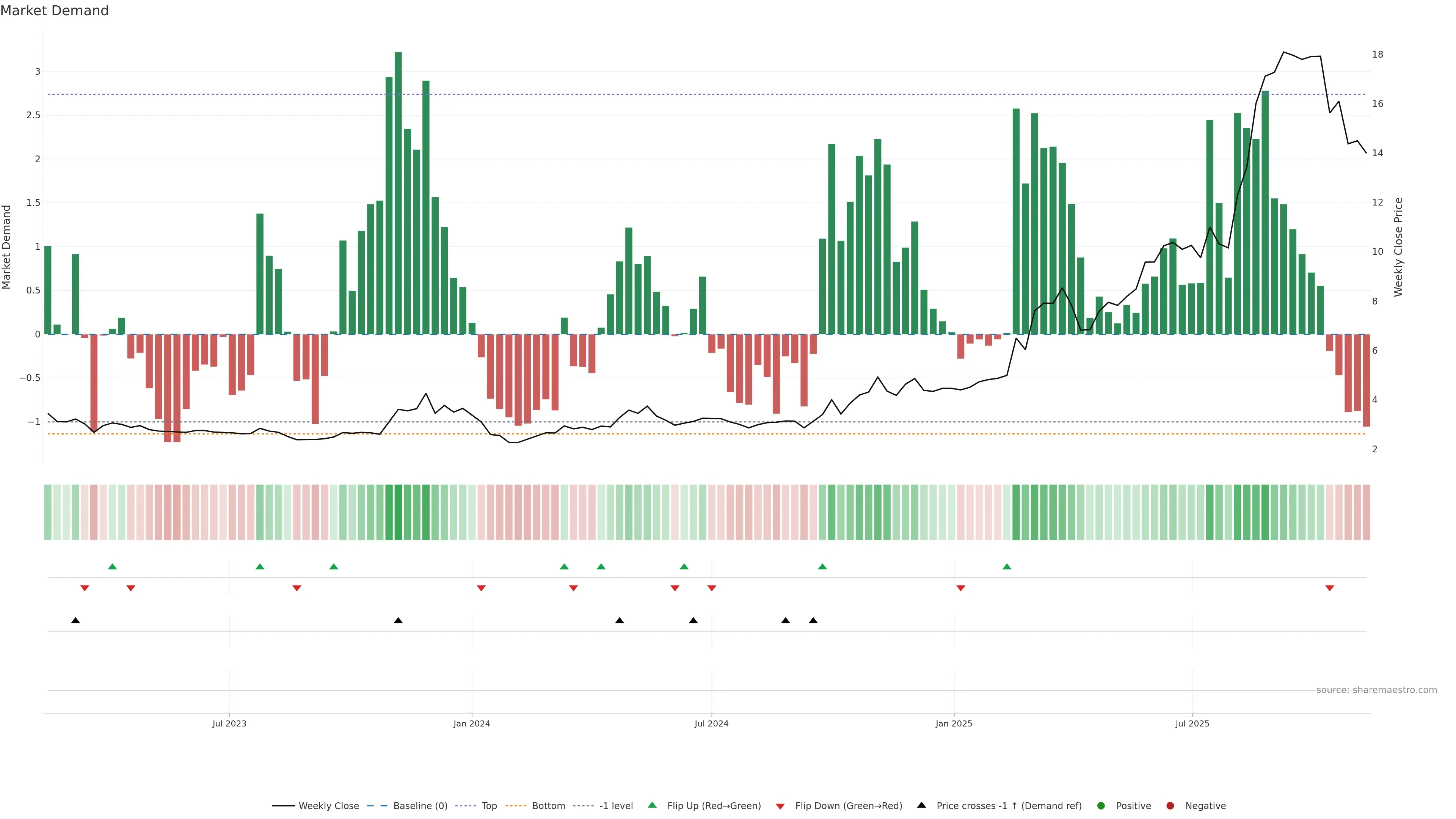
Task: Click the first red Flip Down marker
Action: point(85,588)
